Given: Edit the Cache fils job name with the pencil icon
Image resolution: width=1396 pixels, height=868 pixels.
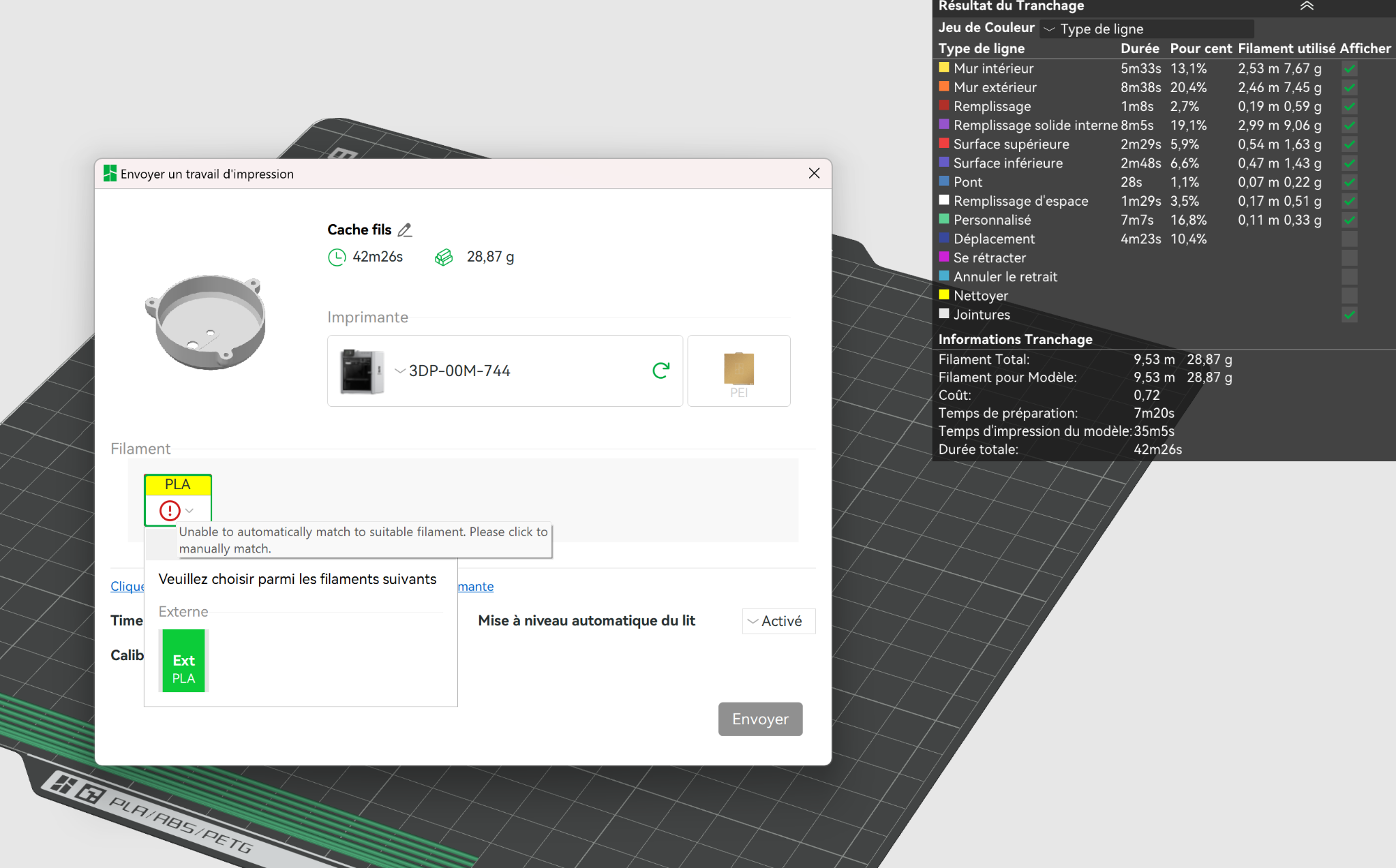Looking at the screenshot, I should pyautogui.click(x=405, y=230).
